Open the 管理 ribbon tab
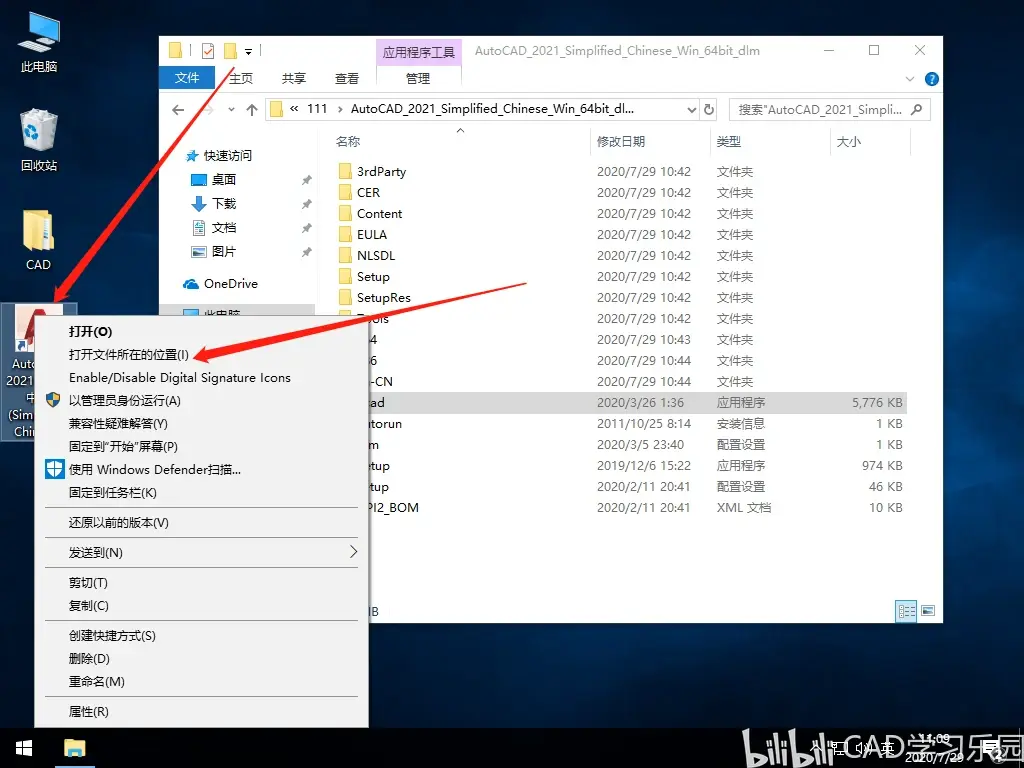 418,78
